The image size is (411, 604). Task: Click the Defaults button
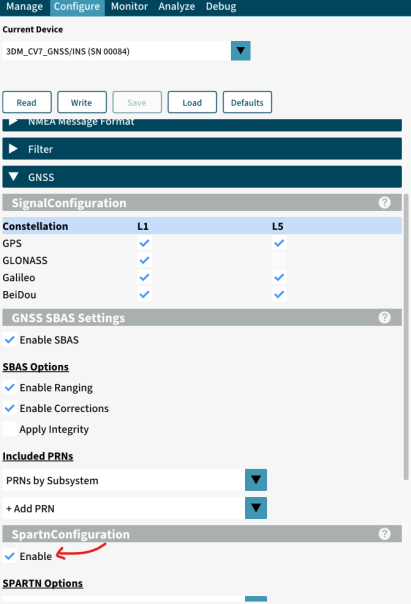point(247,102)
